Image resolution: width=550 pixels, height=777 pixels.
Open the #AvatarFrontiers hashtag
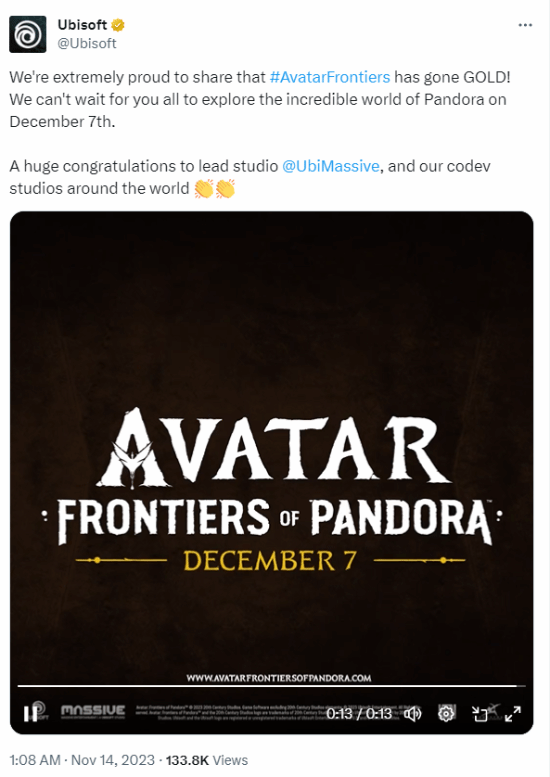coord(330,77)
